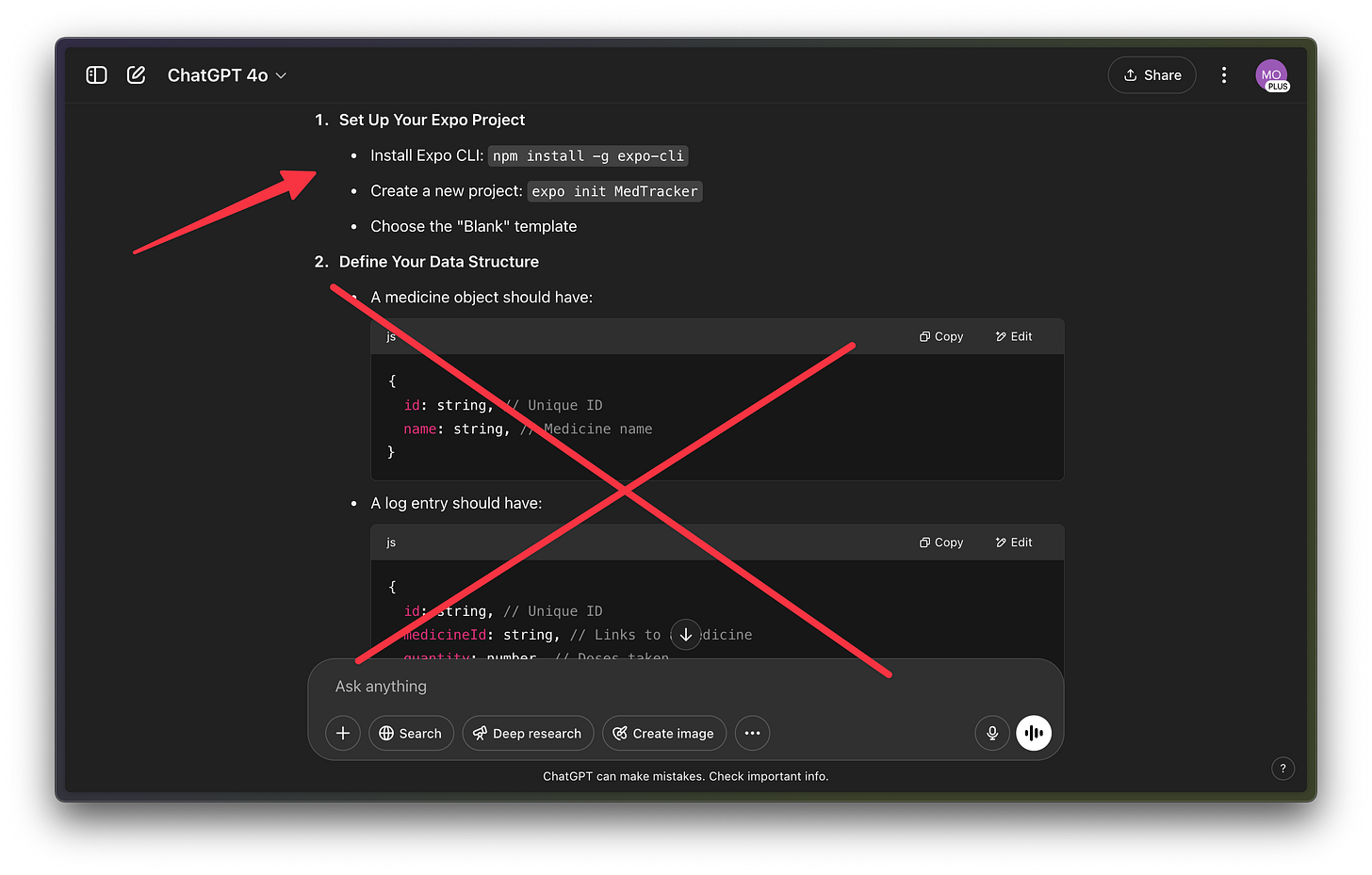Image resolution: width=1372 pixels, height=875 pixels.
Task: Open the ChatGPT 4o model dropdown
Action: click(227, 75)
